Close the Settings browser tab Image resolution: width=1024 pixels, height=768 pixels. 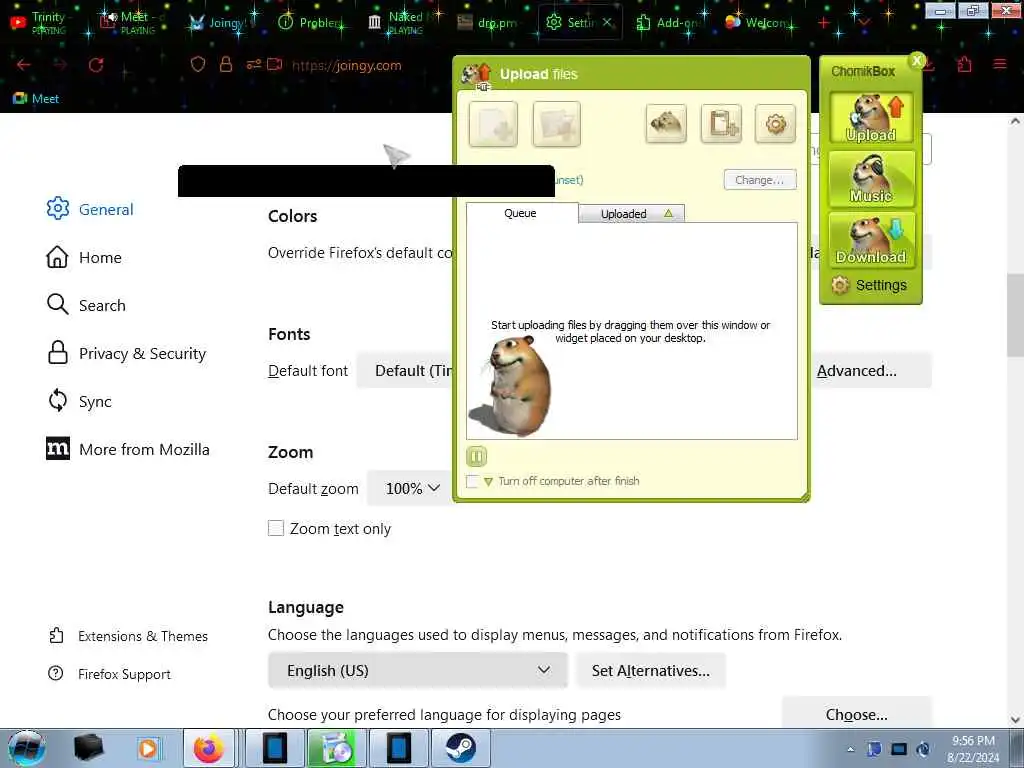[x=607, y=22]
